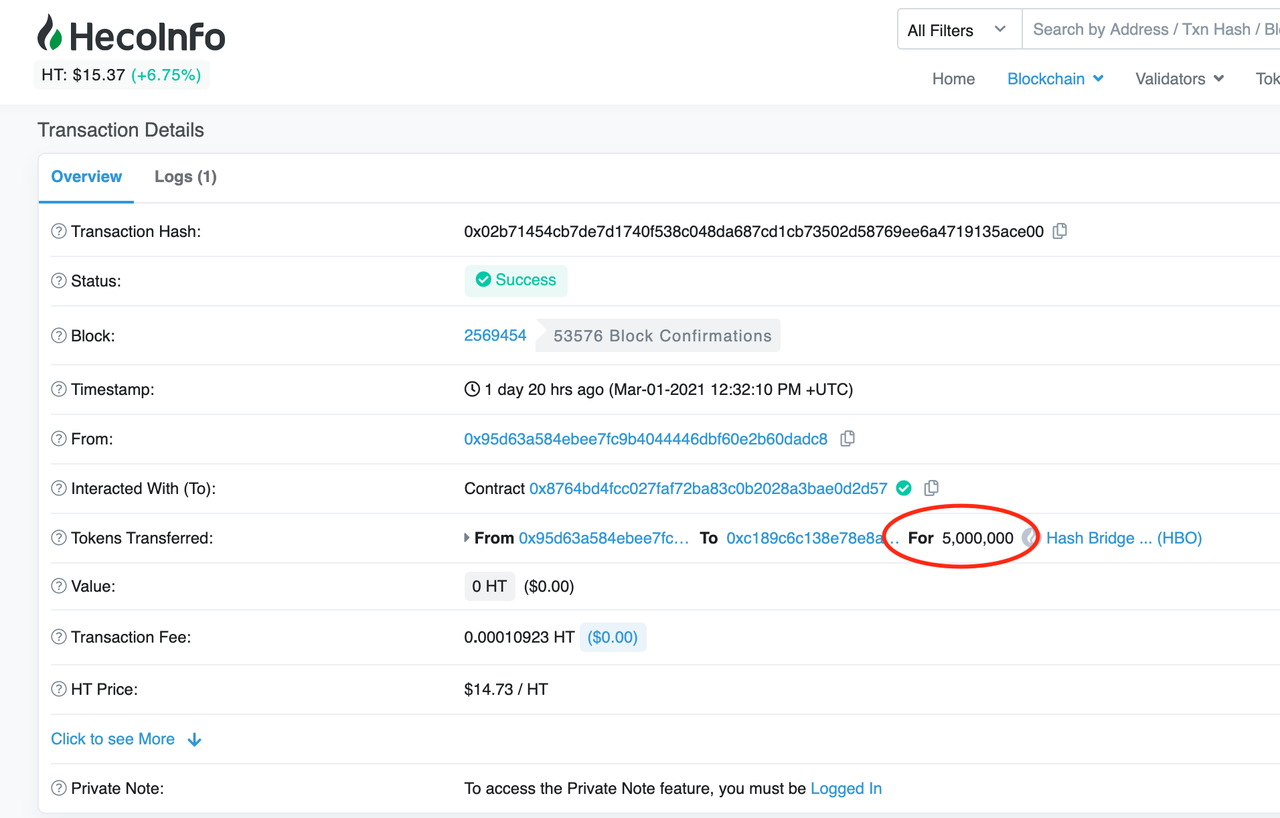Expand the Blockchain menu
Viewport: 1280px width, 818px height.
click(1055, 79)
